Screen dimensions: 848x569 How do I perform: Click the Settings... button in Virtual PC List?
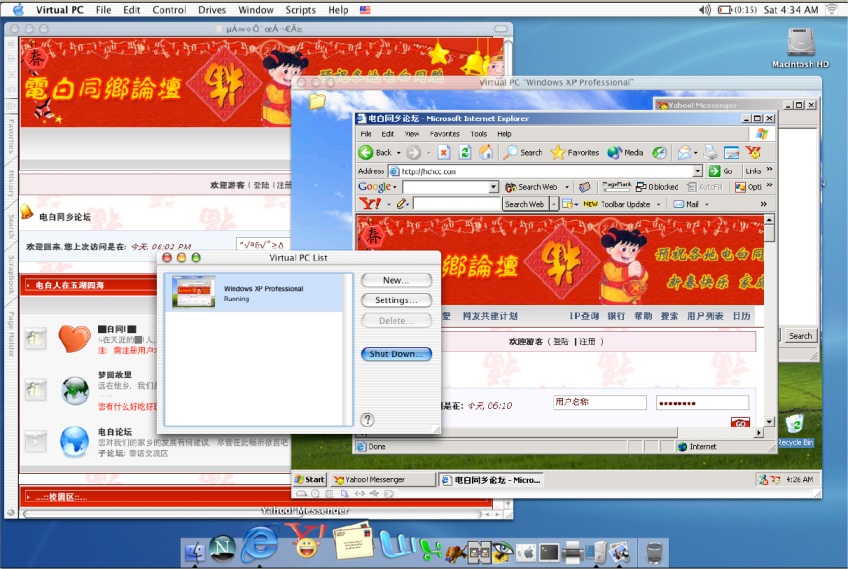pos(396,300)
